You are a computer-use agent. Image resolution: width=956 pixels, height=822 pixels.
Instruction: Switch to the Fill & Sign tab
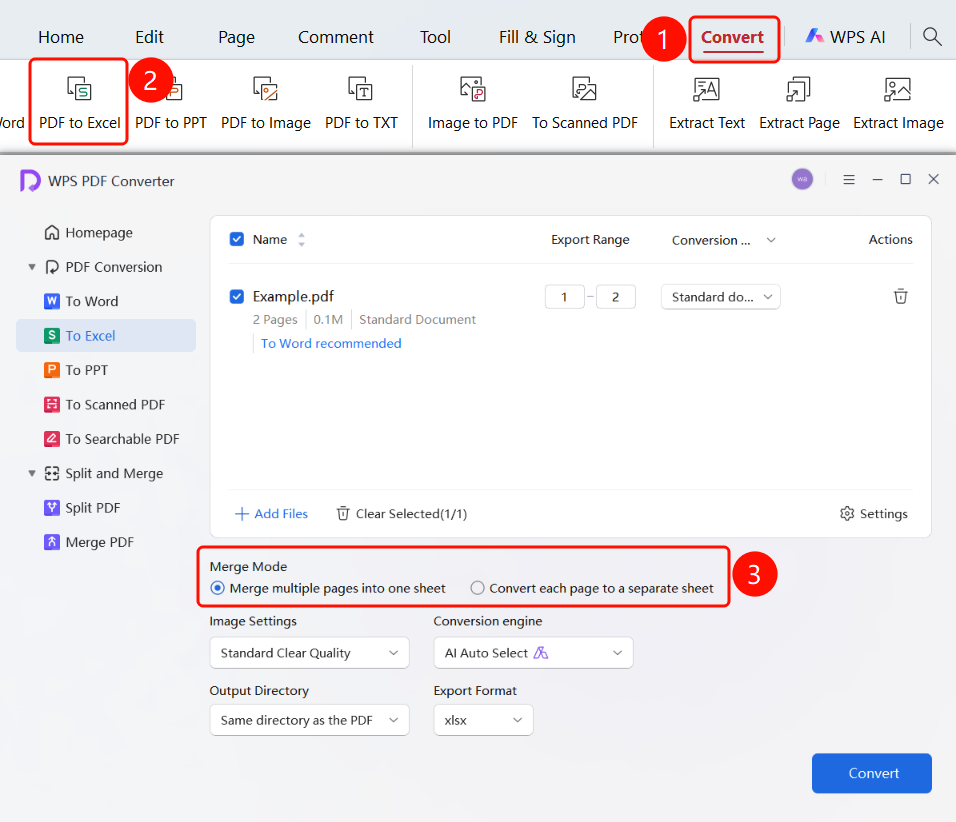pos(537,37)
